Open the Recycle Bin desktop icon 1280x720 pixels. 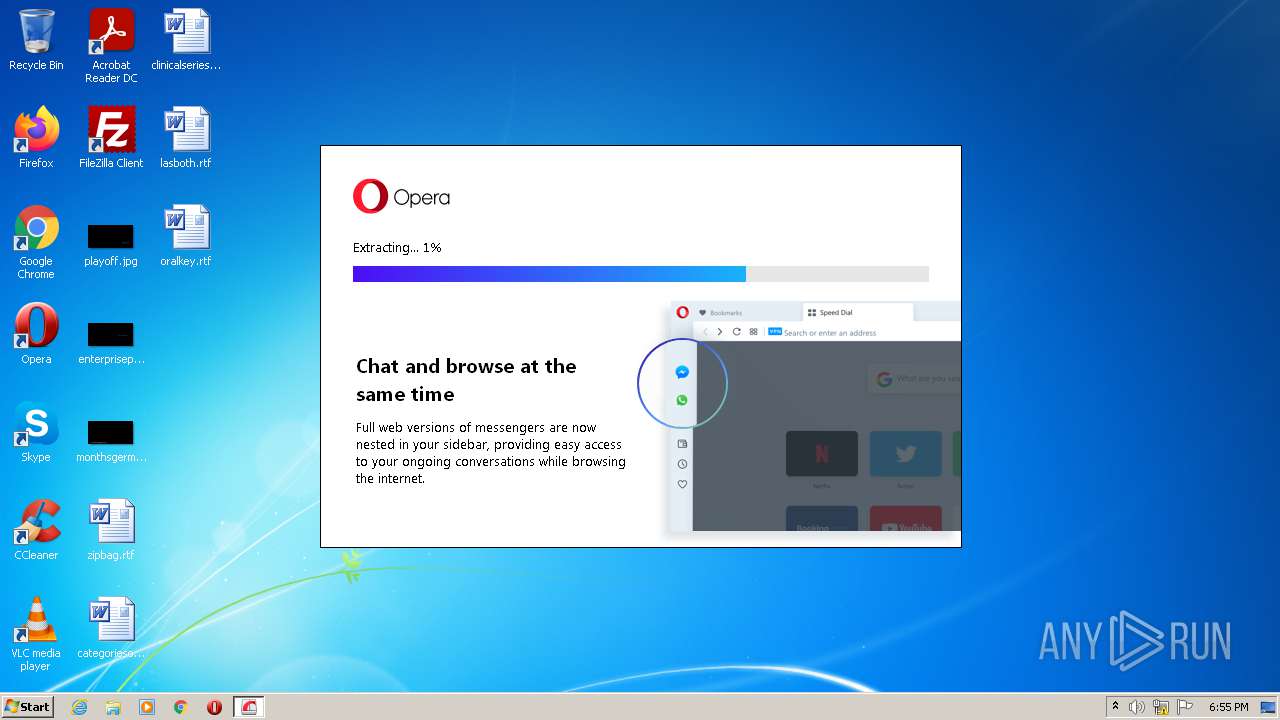36,40
